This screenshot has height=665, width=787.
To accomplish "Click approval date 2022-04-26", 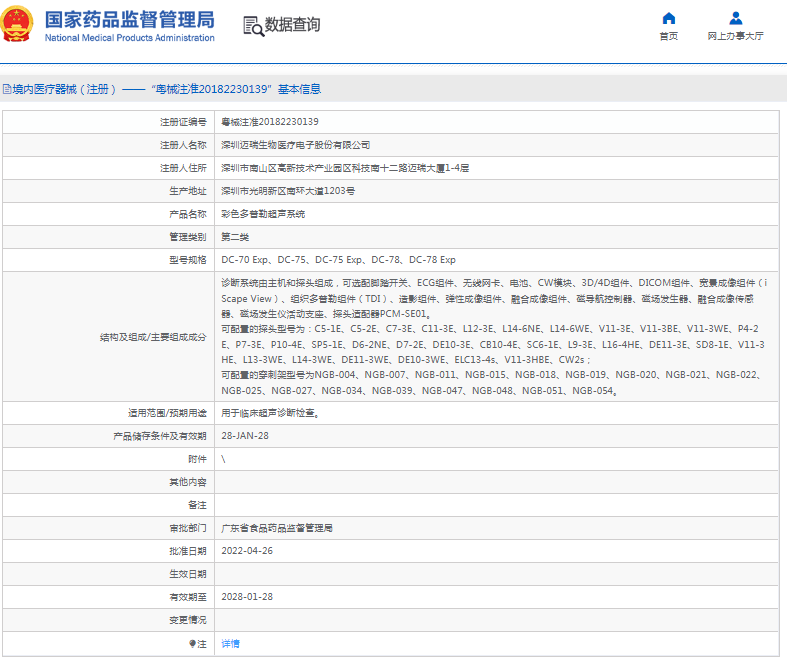I will pyautogui.click(x=246, y=551).
